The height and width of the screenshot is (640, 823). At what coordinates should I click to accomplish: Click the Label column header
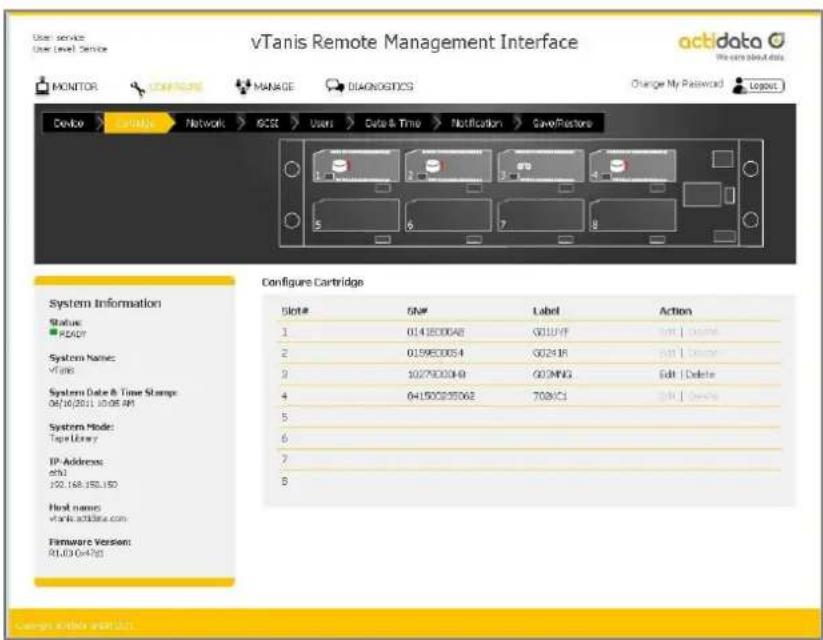[x=546, y=311]
